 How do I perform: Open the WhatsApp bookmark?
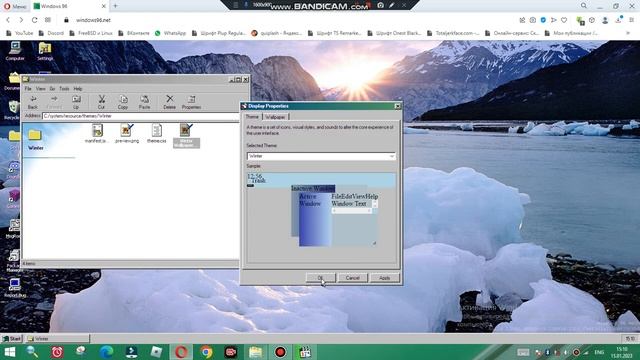click(x=170, y=33)
